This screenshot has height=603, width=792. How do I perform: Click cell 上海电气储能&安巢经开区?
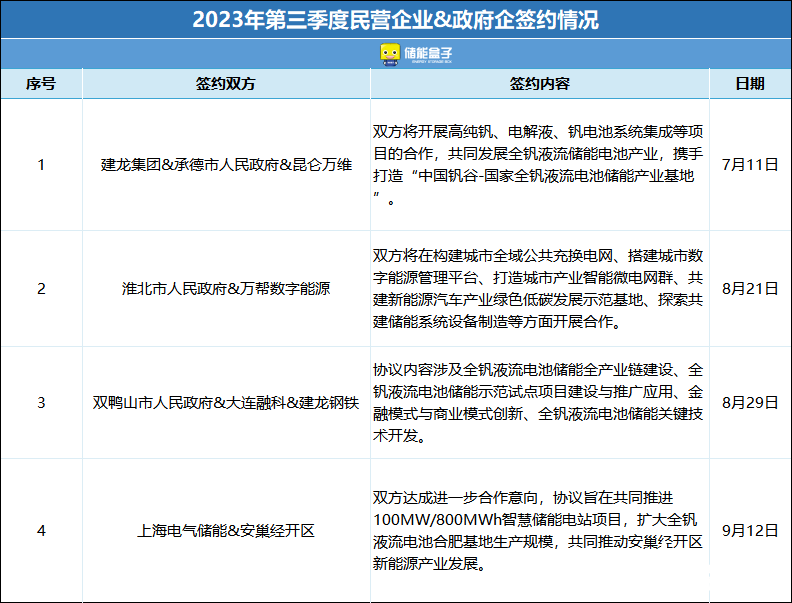[x=226, y=530]
